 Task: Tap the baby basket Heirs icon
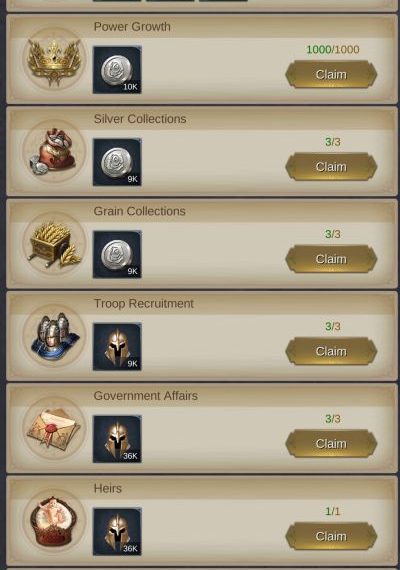54,521
